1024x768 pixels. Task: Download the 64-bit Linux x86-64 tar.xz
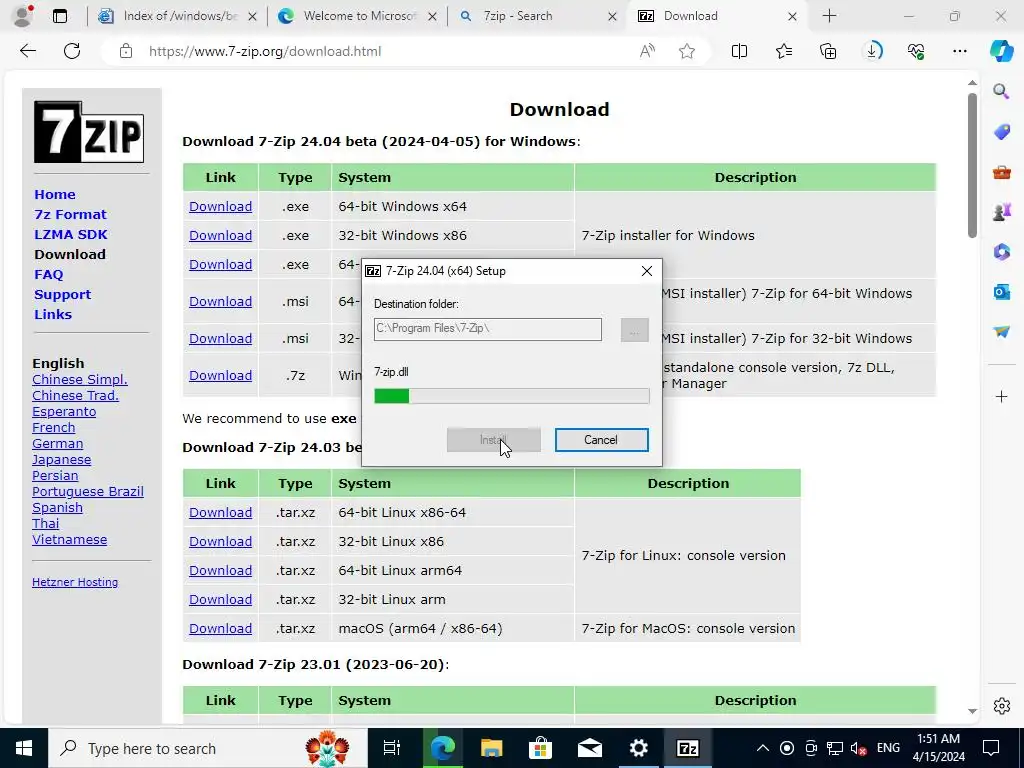pos(220,513)
